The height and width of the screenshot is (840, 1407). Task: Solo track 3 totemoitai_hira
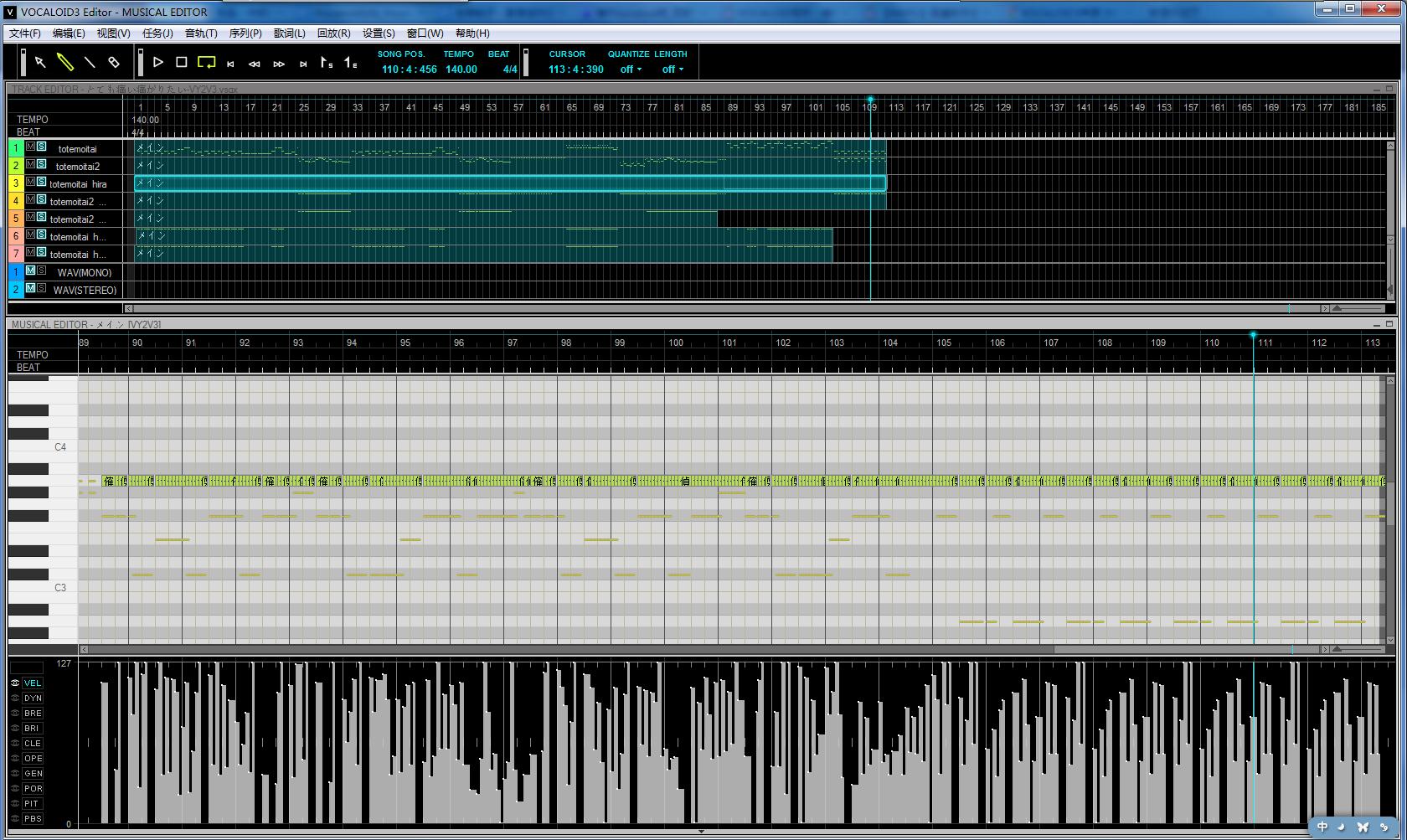tap(42, 182)
